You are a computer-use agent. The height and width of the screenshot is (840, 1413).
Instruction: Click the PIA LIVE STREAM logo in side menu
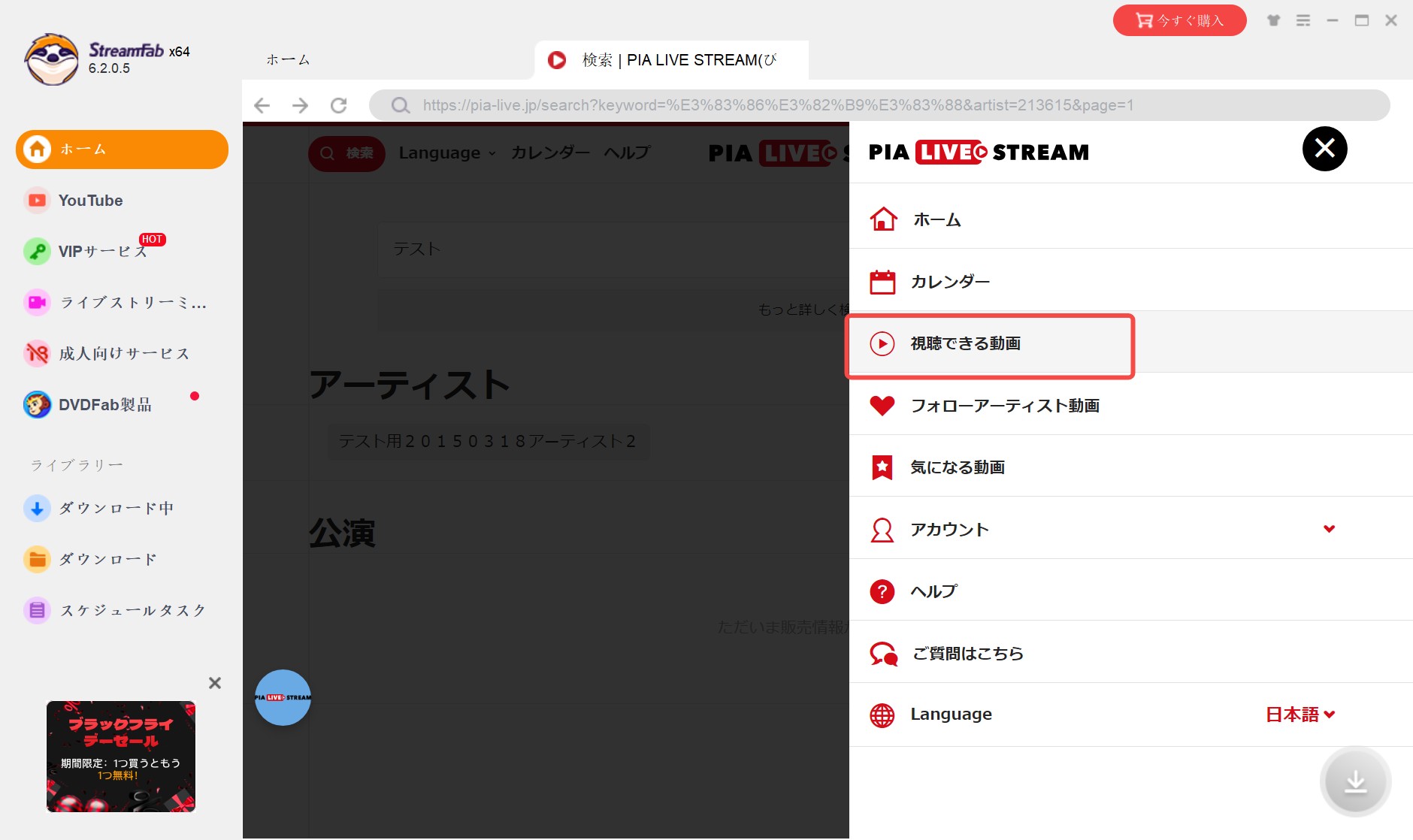coord(979,153)
